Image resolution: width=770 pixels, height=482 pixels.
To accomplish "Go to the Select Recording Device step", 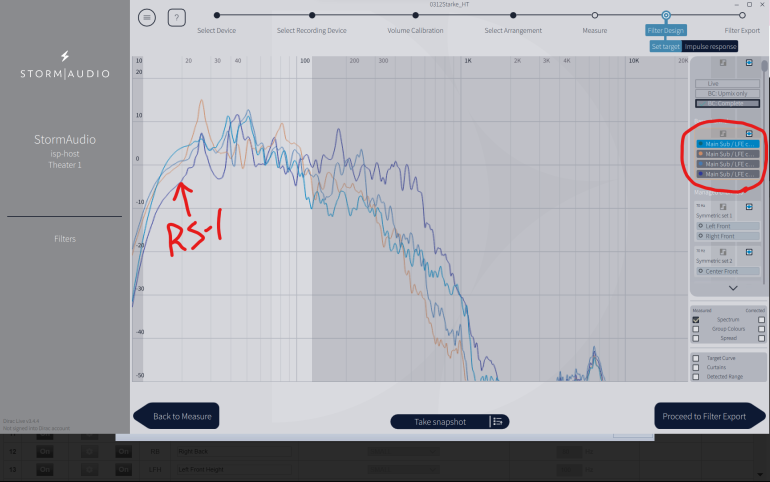I will (311, 30).
